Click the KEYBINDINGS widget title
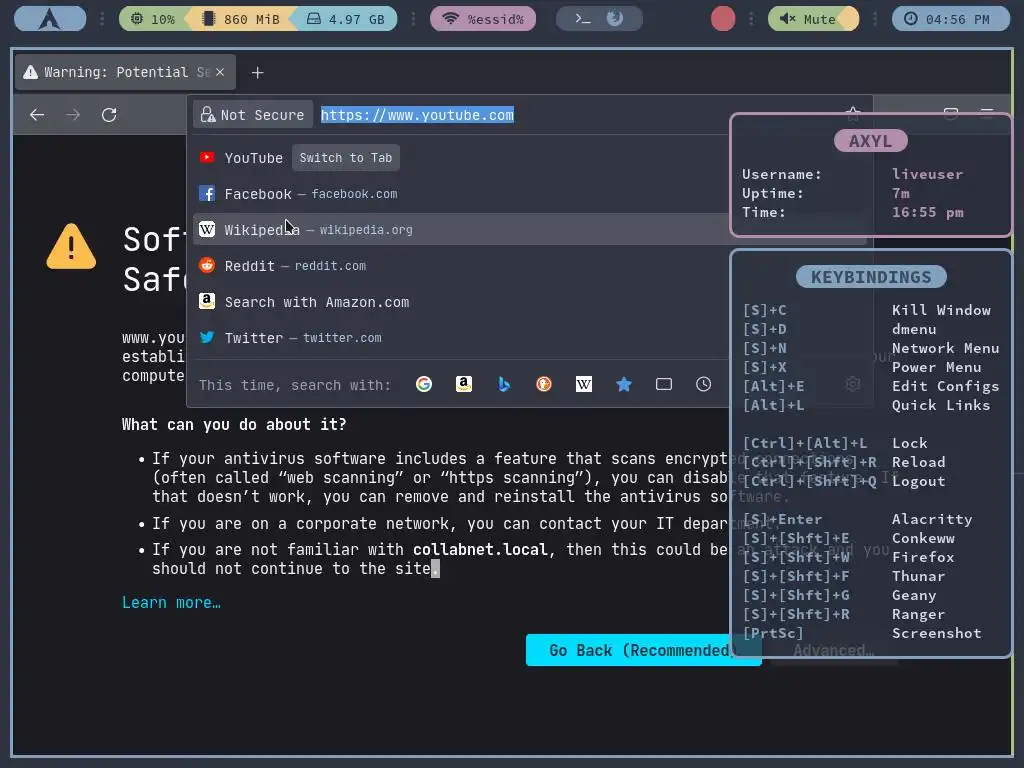Screen dimensions: 1024x768 click(871, 277)
